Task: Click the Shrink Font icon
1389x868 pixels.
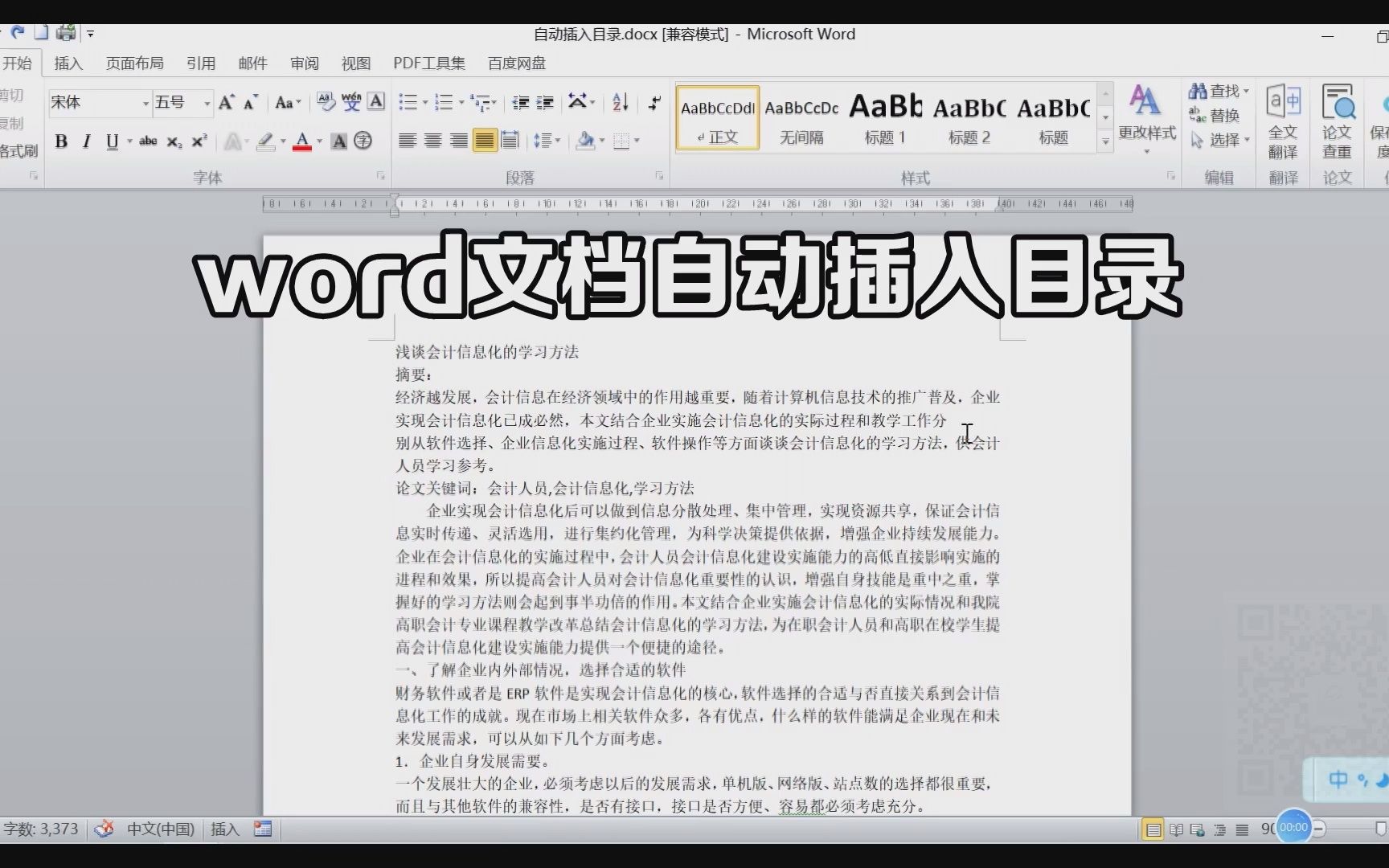Action: pos(251,102)
